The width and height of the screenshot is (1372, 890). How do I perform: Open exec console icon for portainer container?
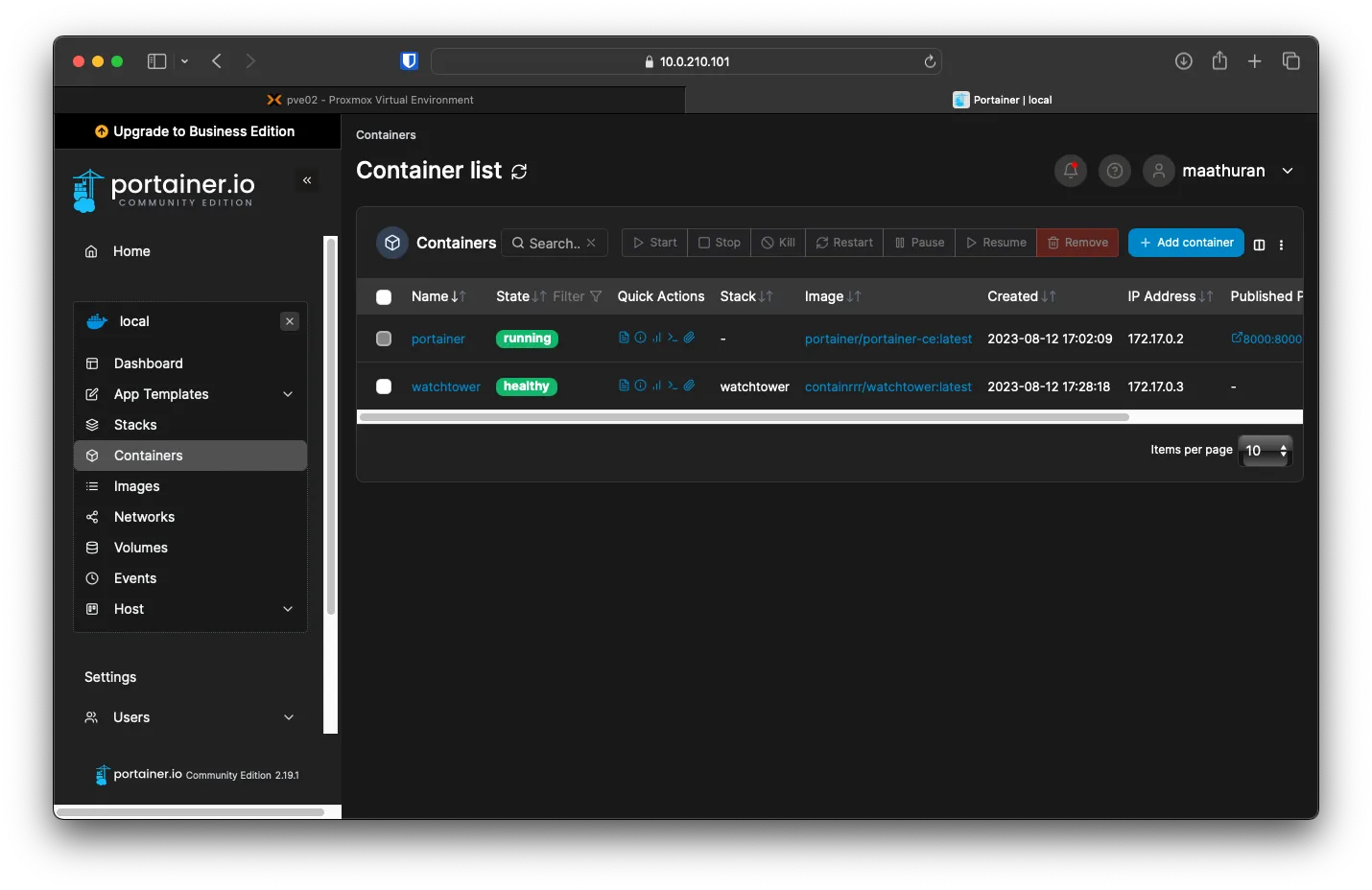pyautogui.click(x=673, y=338)
